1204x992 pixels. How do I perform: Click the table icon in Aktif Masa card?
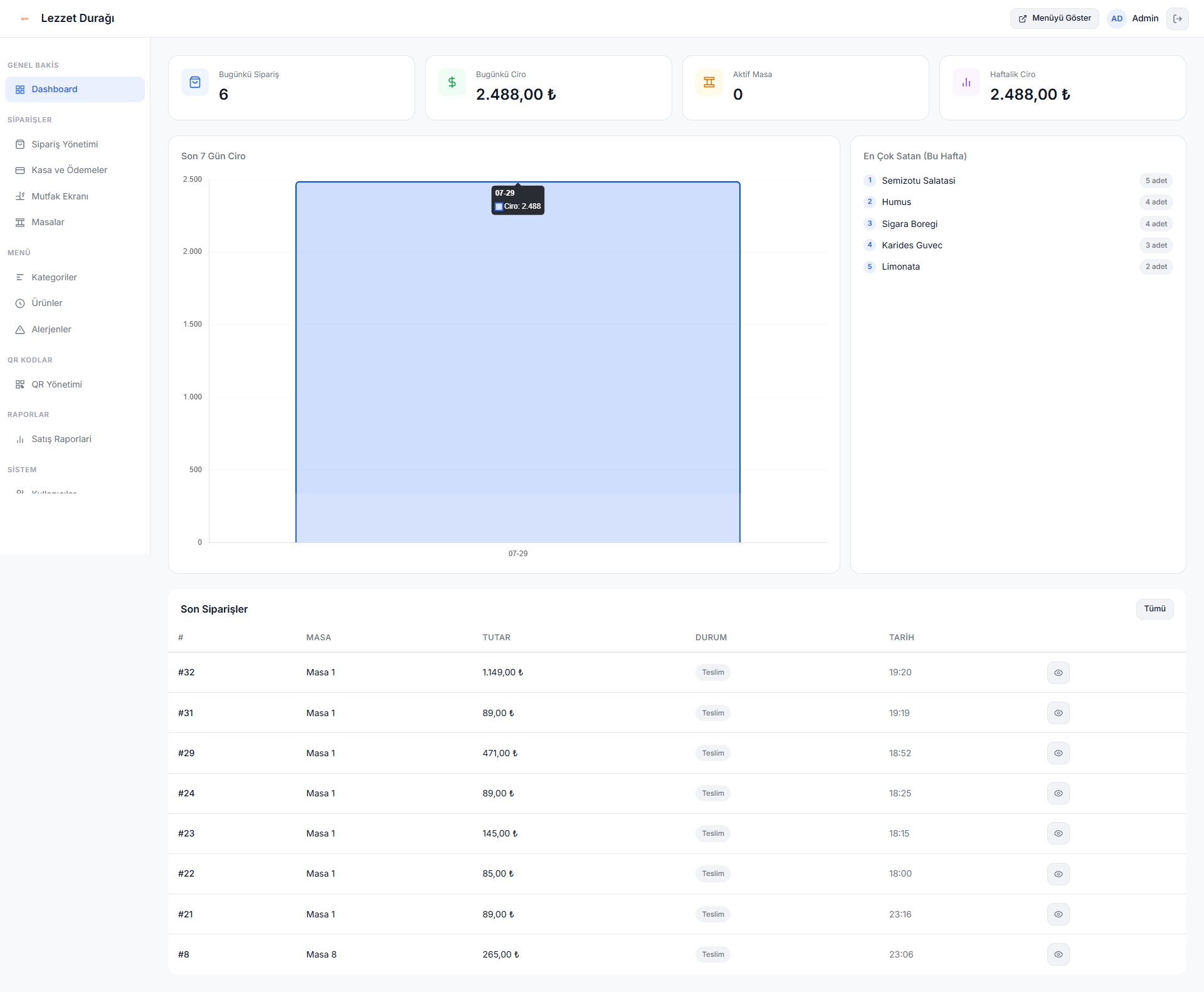[709, 82]
